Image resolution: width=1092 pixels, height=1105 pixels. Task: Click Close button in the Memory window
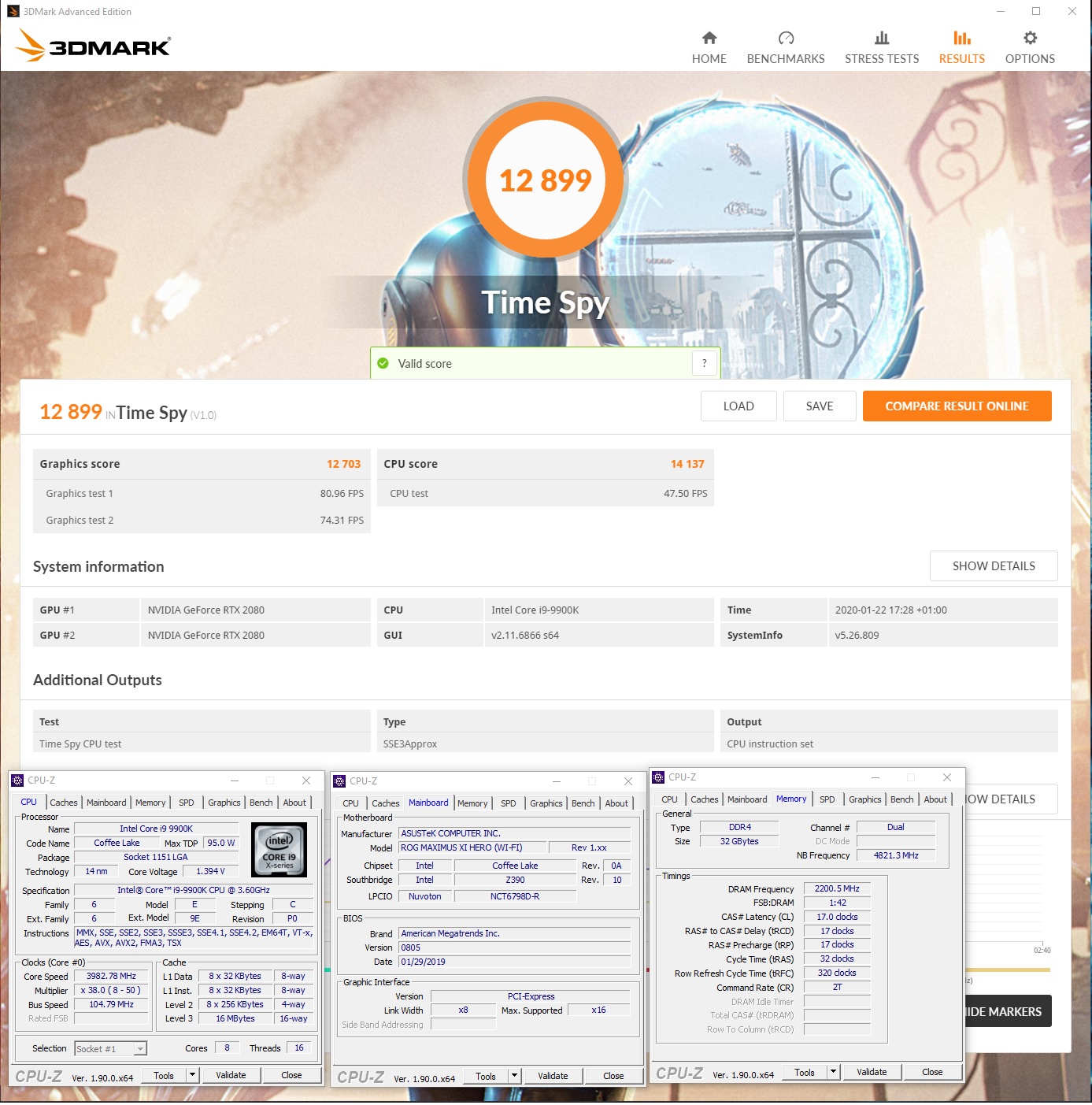coord(932,1072)
